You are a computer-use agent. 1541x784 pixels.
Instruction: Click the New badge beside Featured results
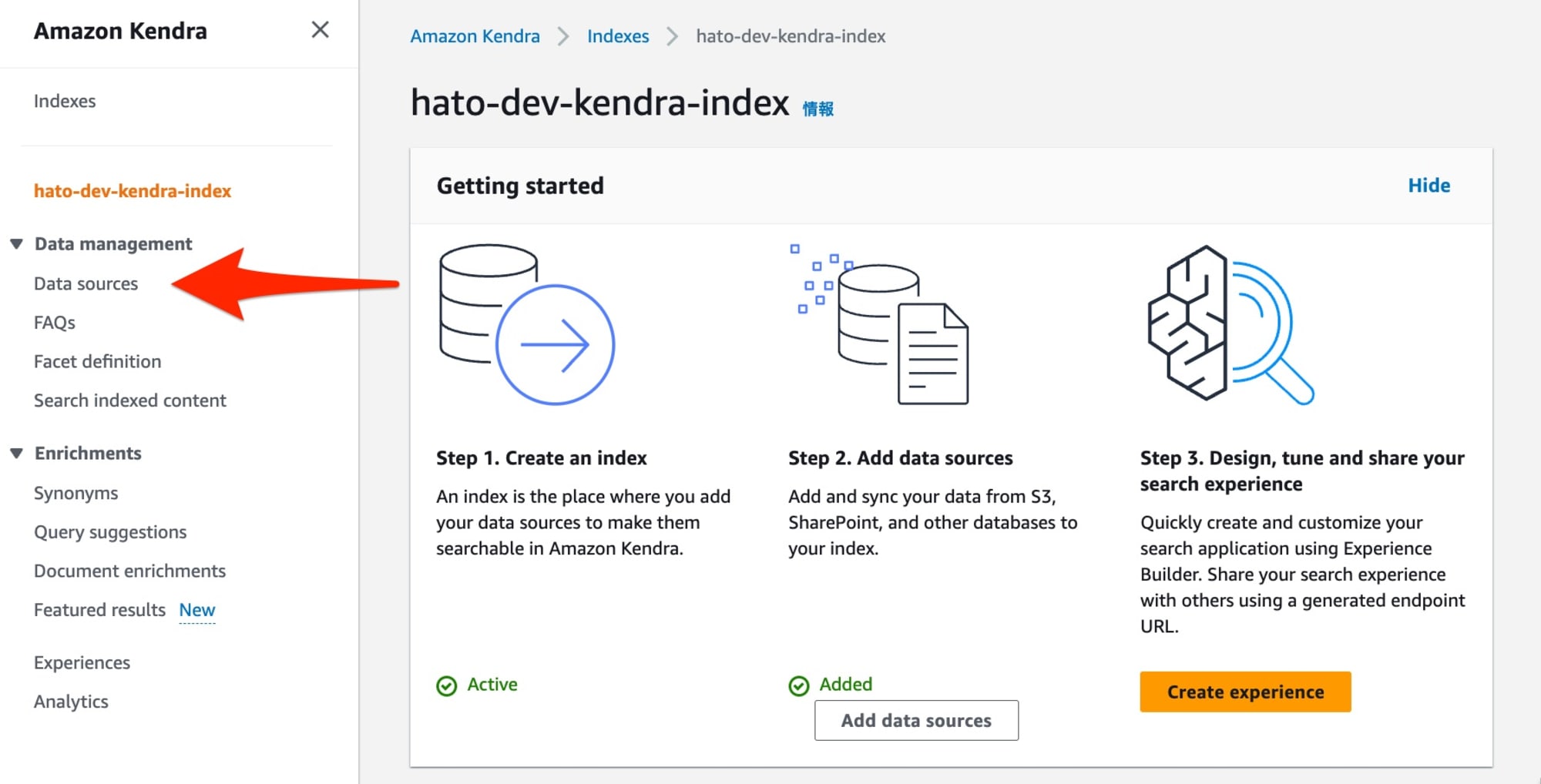pyautogui.click(x=197, y=610)
